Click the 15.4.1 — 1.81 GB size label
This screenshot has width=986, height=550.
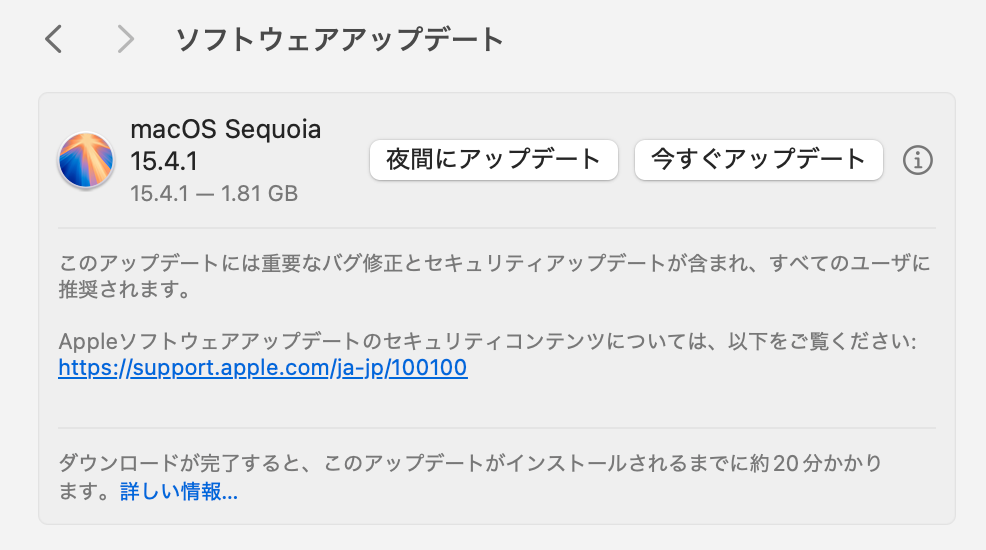pos(214,193)
